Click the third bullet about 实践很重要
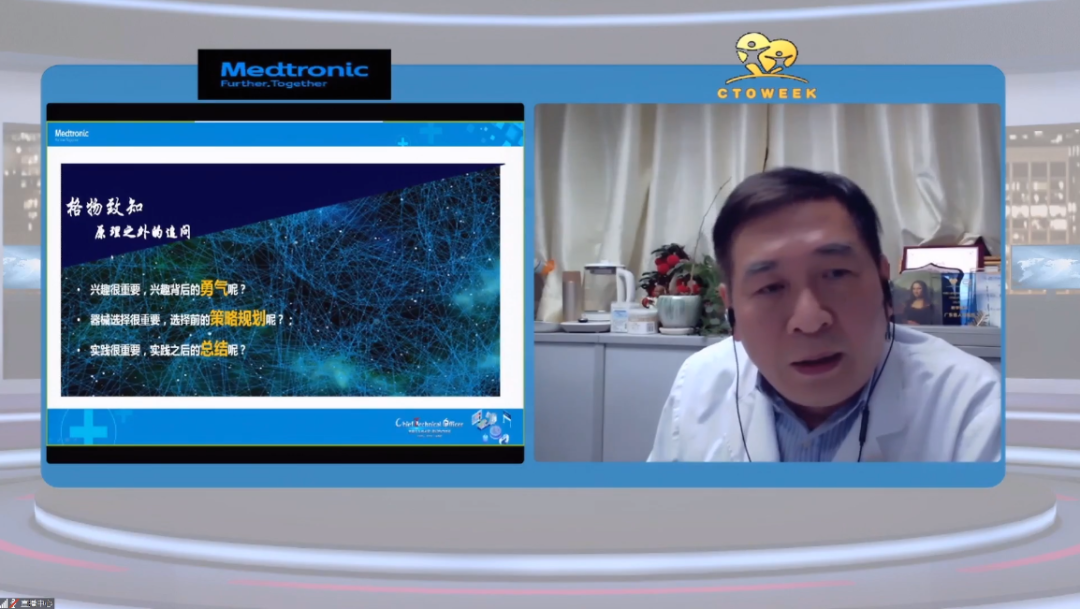 tap(160, 350)
